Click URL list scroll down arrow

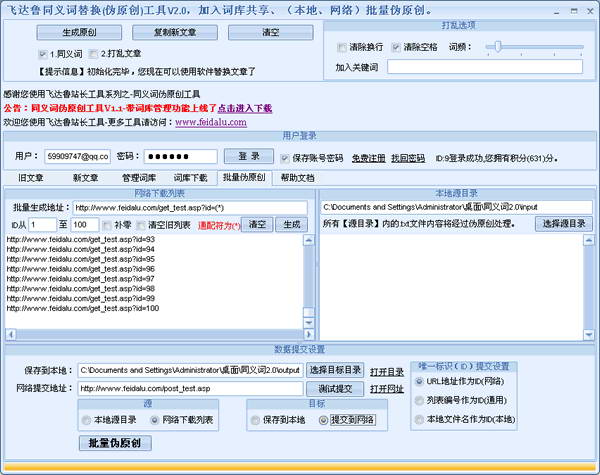pos(309,323)
